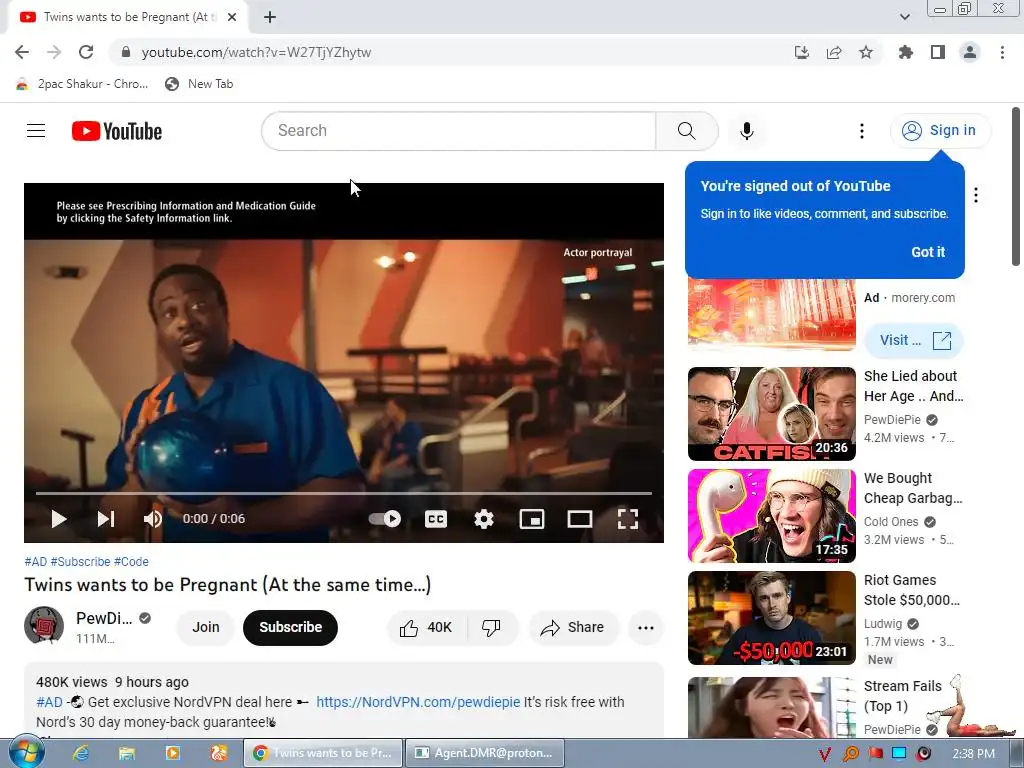
Task: Click Visit button on morery.com ad
Action: click(913, 340)
